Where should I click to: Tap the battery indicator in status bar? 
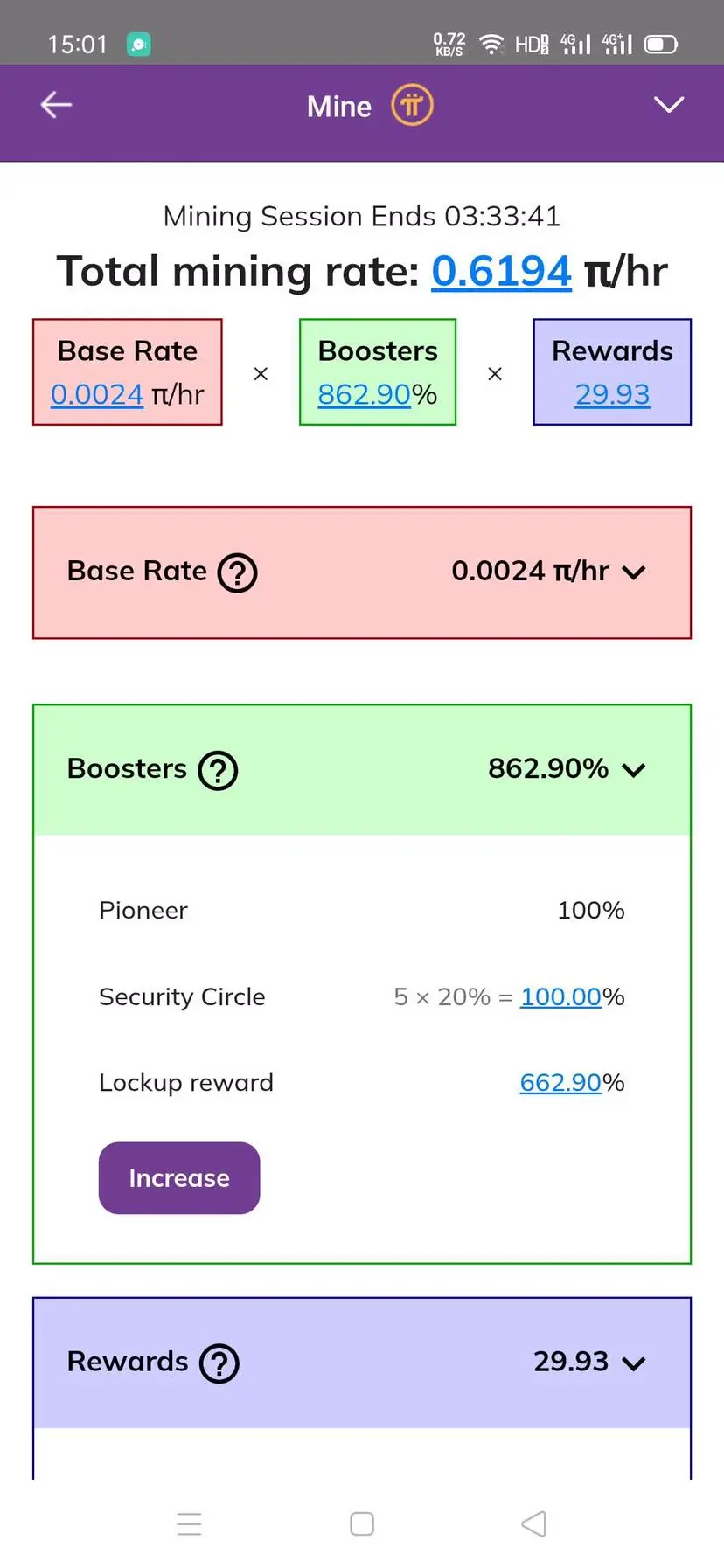660,45
